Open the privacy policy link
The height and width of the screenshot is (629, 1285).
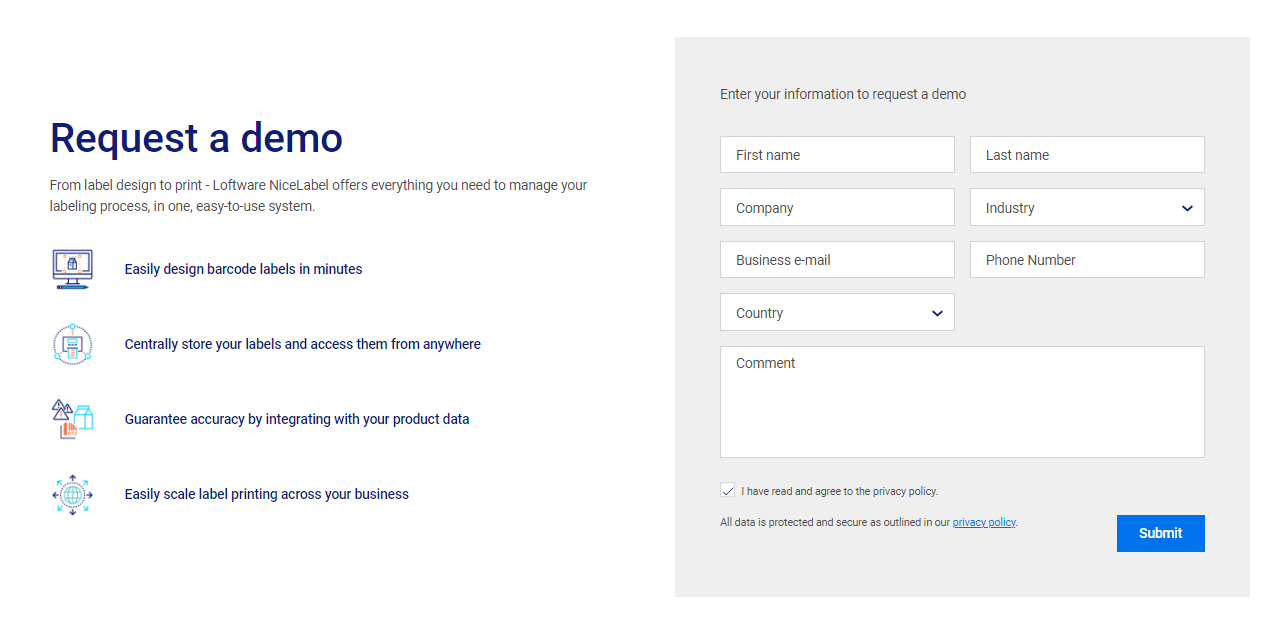(984, 522)
